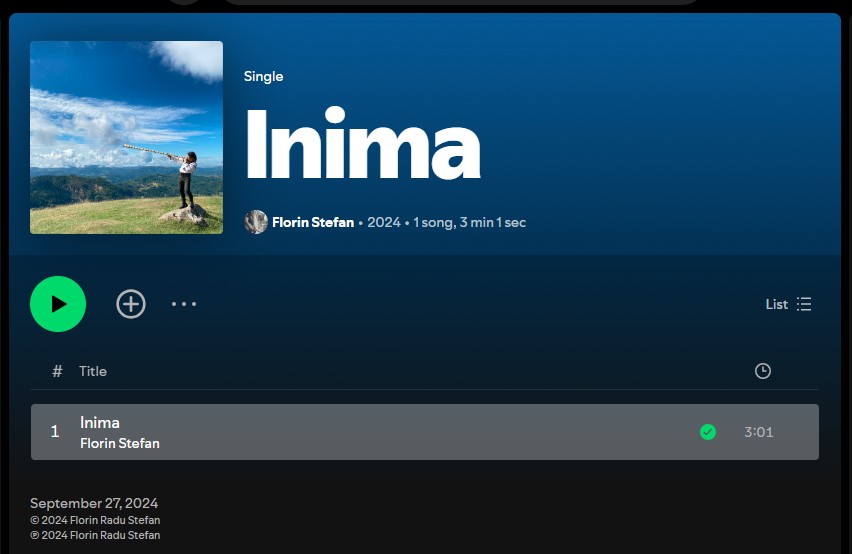Click the Single label above the title

pos(263,76)
